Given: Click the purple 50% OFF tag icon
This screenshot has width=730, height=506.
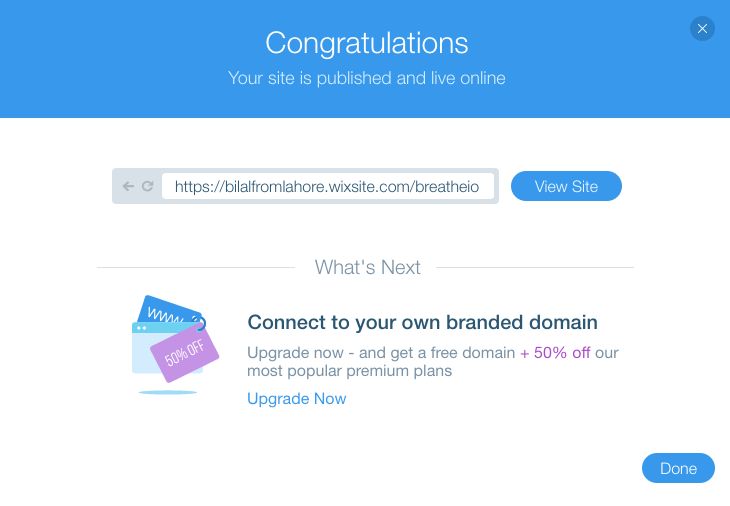Looking at the screenshot, I should point(184,353).
